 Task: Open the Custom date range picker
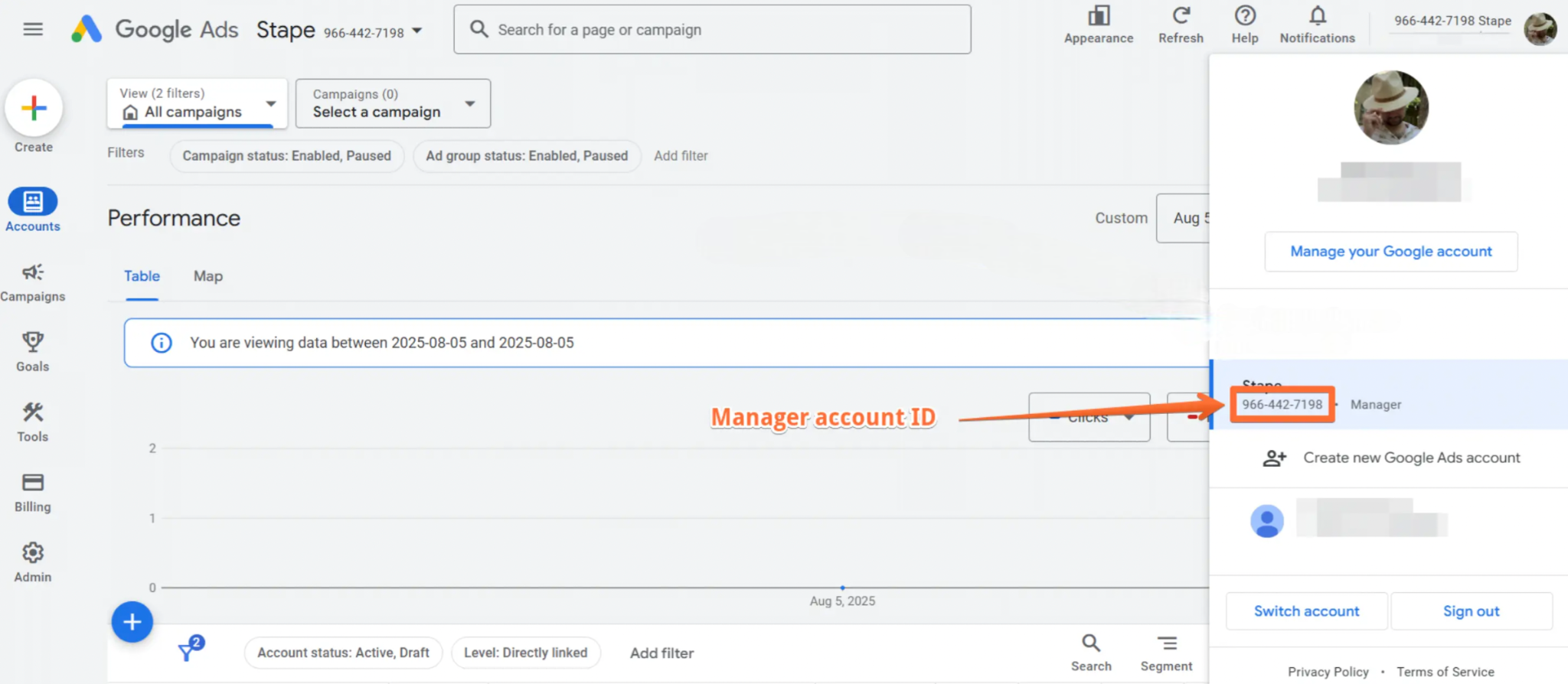click(1184, 218)
